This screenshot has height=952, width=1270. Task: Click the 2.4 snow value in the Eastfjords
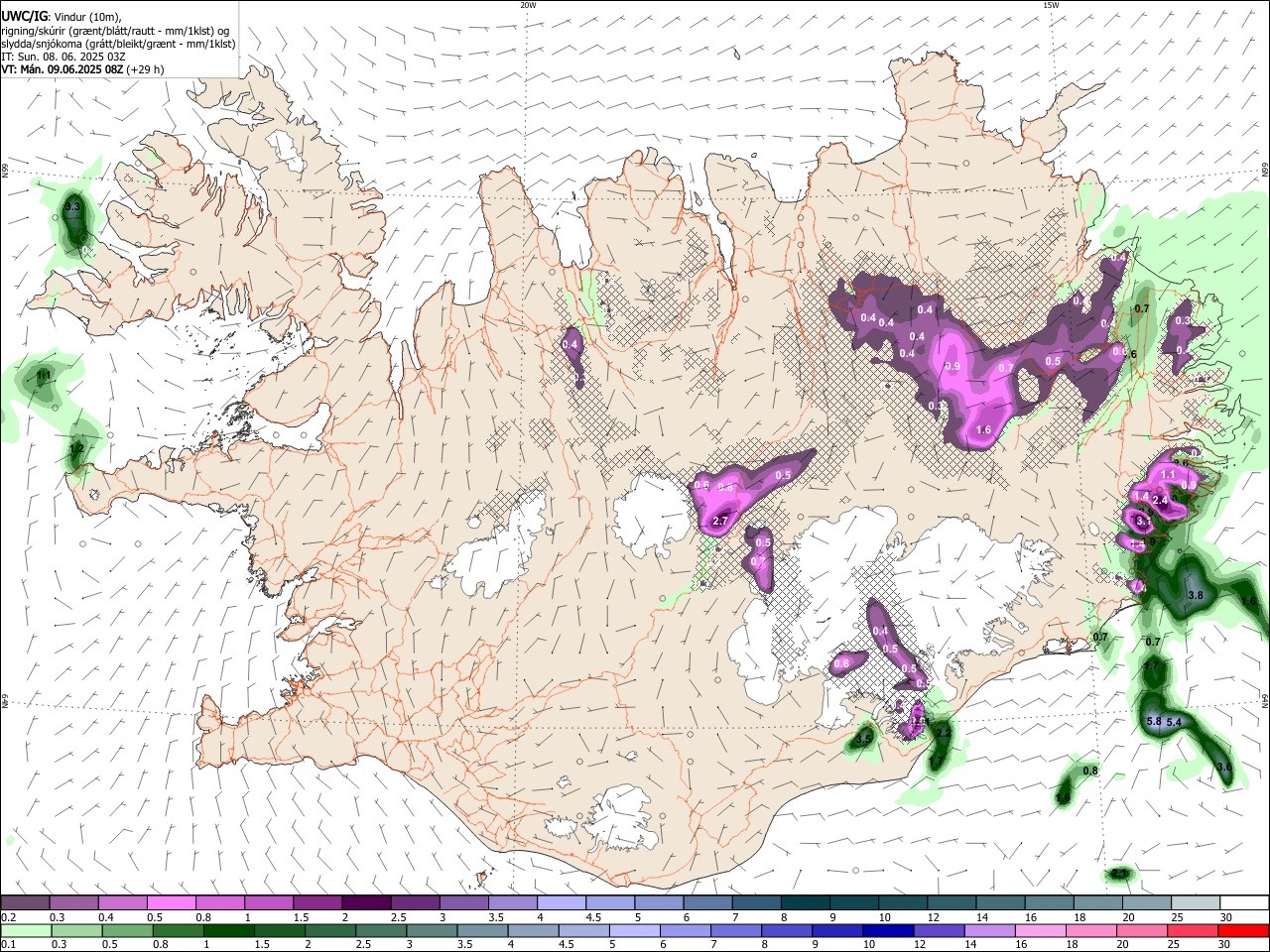point(1160,500)
